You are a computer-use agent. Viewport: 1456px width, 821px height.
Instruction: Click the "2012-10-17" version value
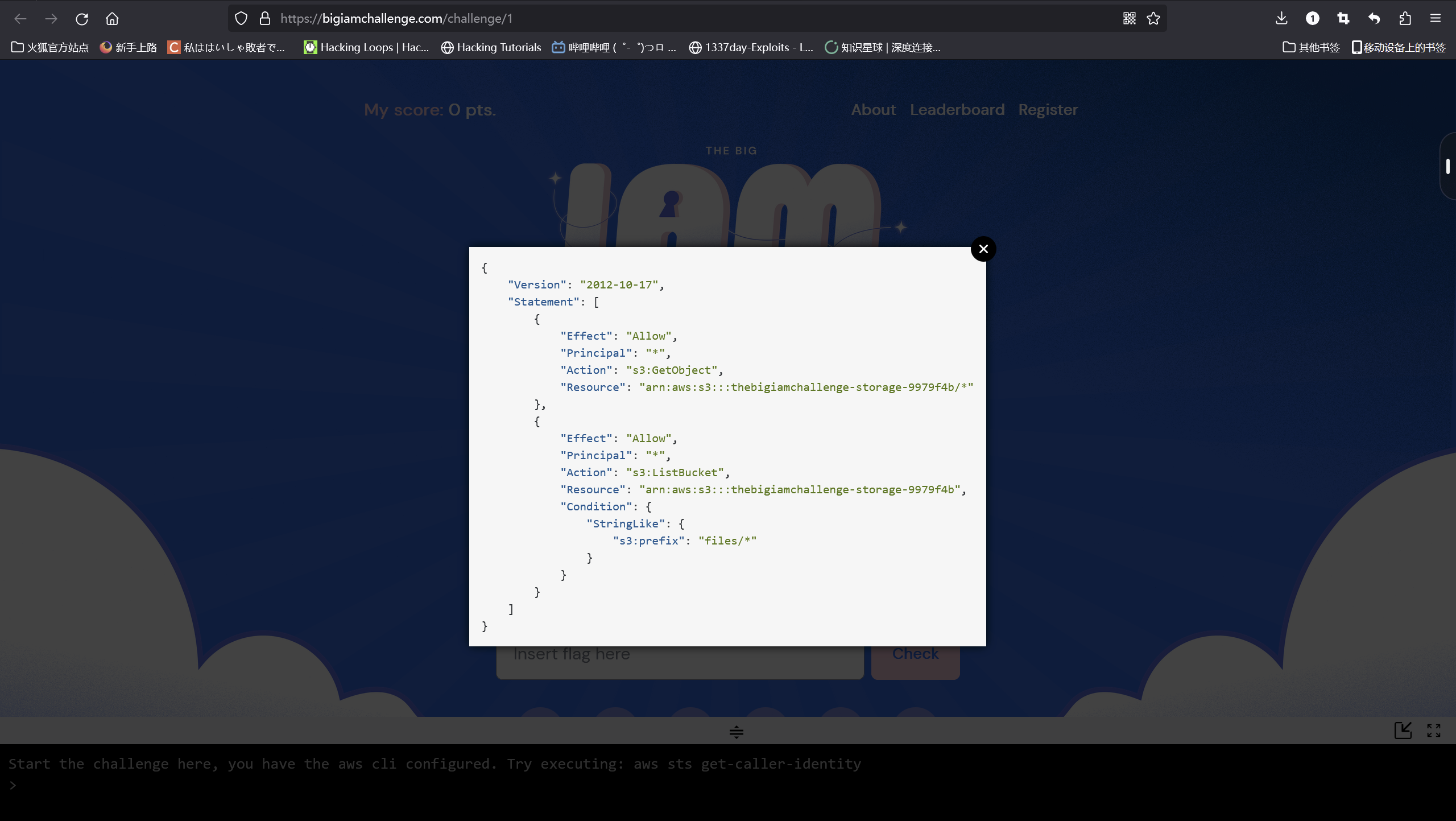[619, 284]
